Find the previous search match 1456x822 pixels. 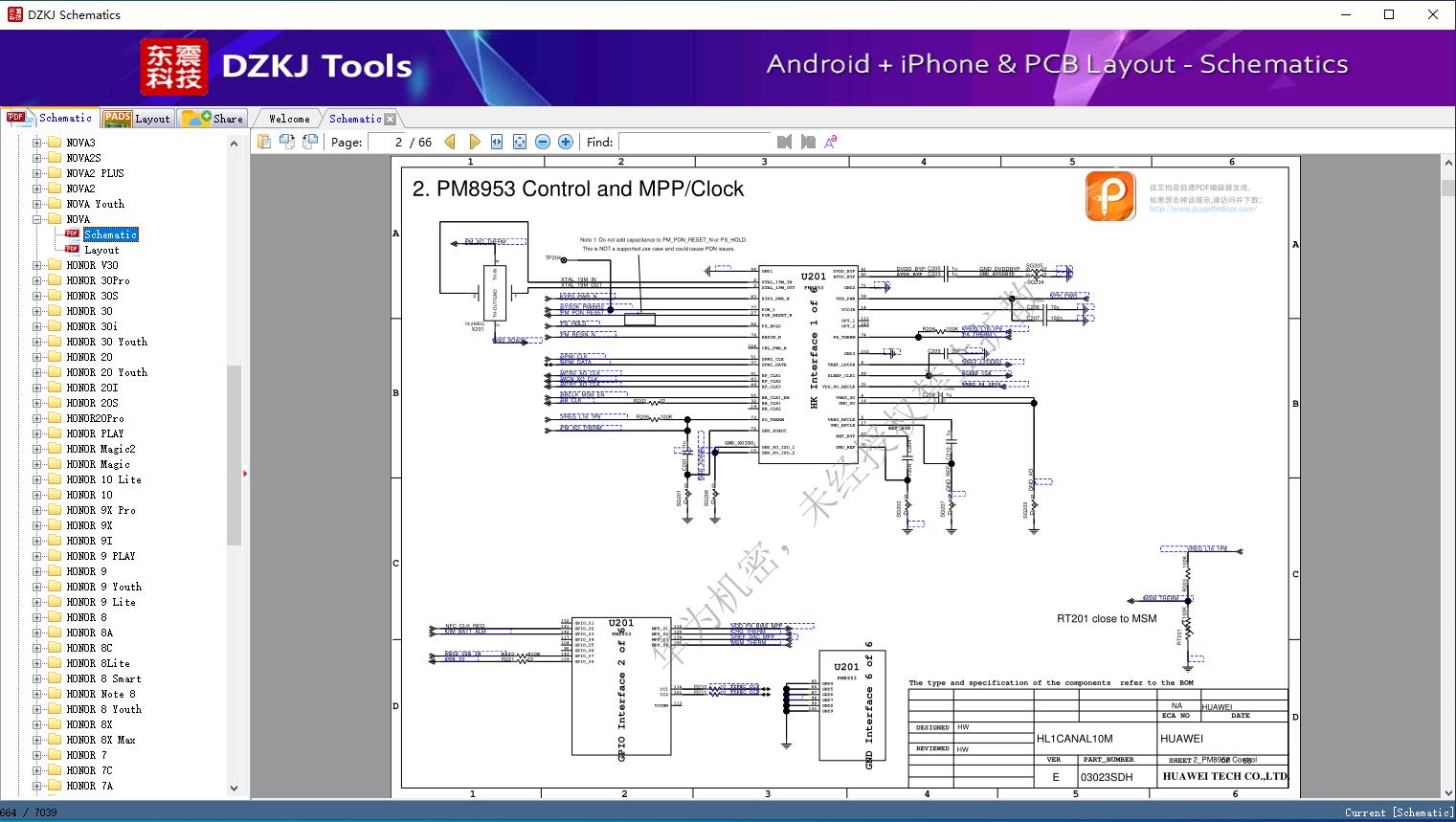pyautogui.click(x=785, y=142)
